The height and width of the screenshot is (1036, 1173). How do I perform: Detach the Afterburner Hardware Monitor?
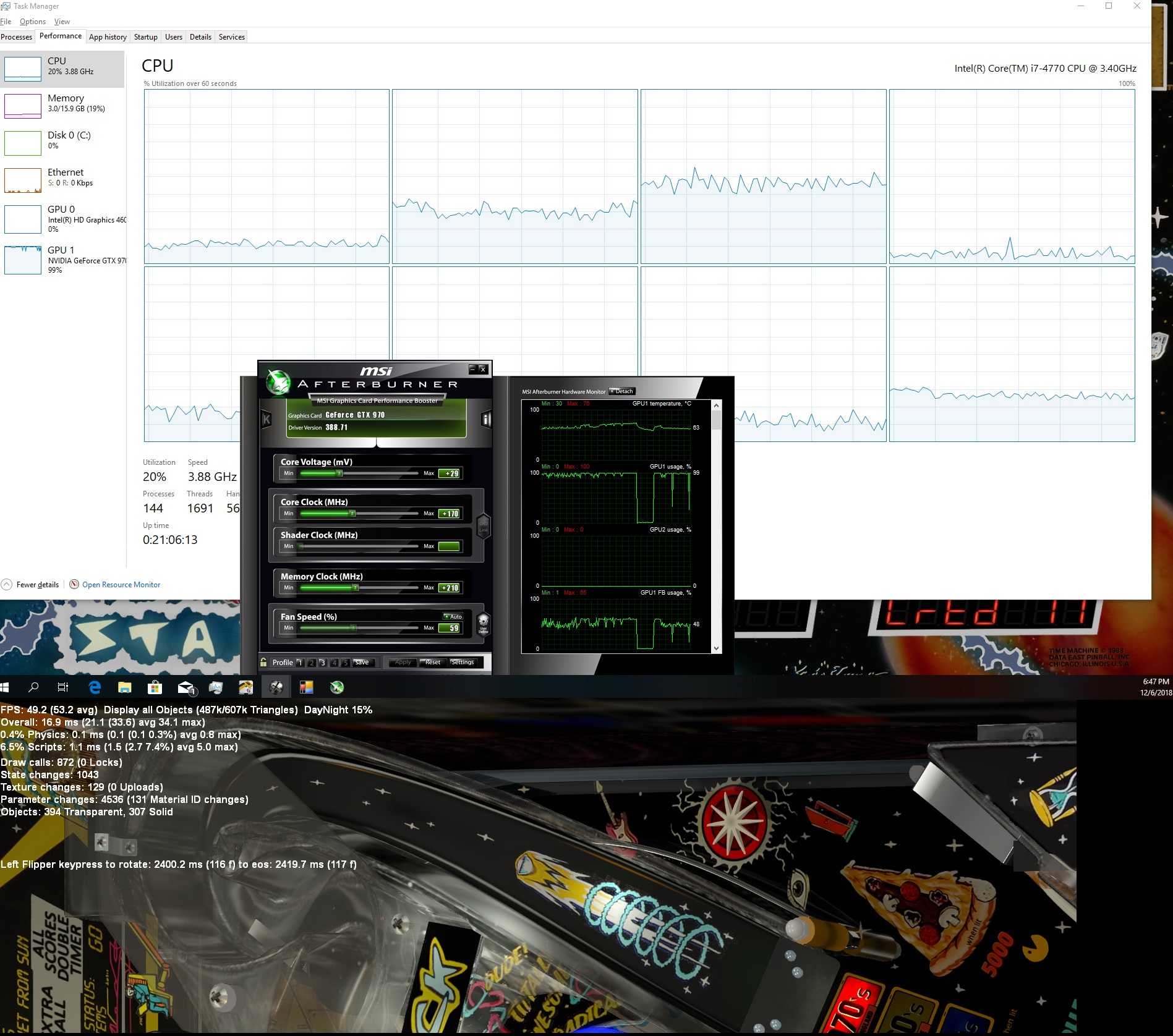click(x=622, y=391)
